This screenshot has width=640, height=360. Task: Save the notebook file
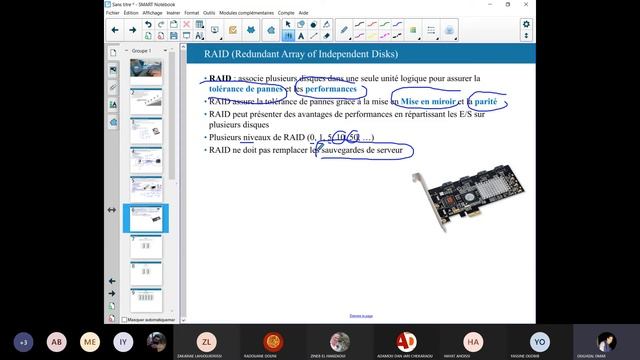174,36
